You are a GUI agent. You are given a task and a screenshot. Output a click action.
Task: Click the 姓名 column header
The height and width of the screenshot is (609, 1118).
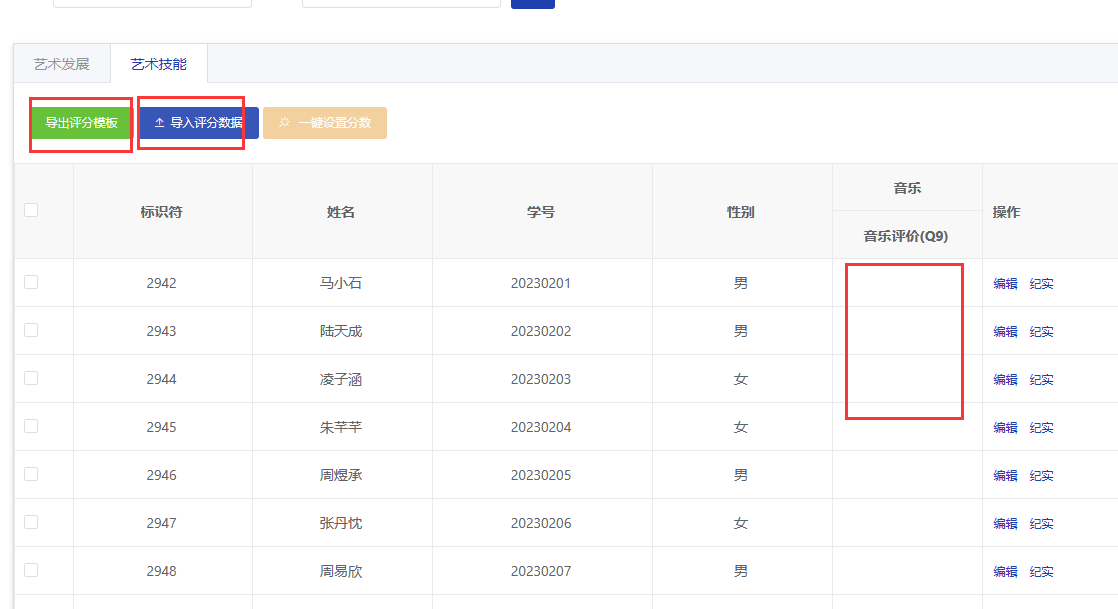pos(341,212)
